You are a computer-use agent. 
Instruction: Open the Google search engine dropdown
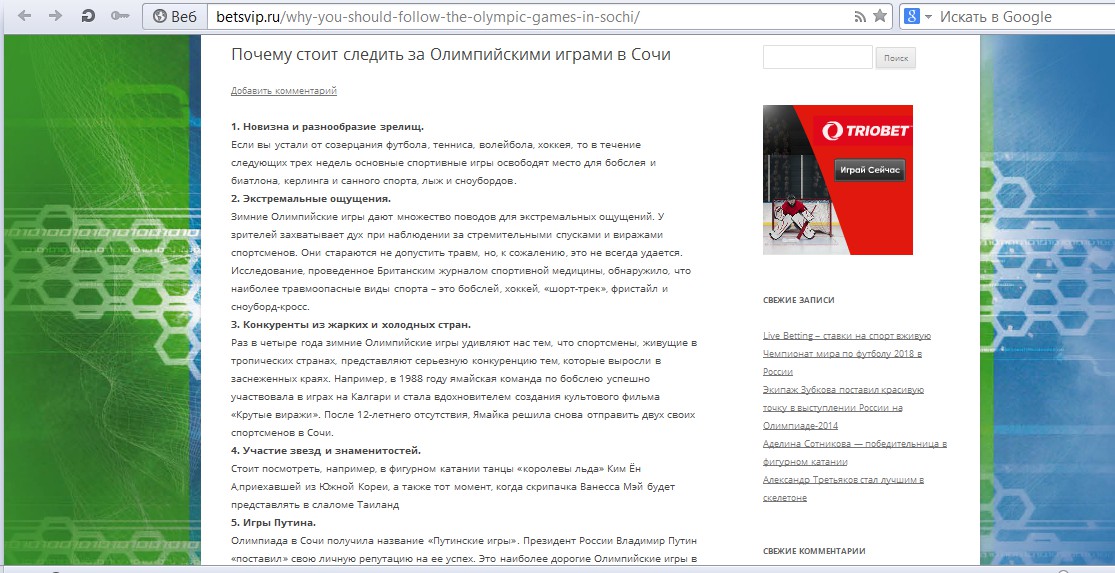(918, 16)
